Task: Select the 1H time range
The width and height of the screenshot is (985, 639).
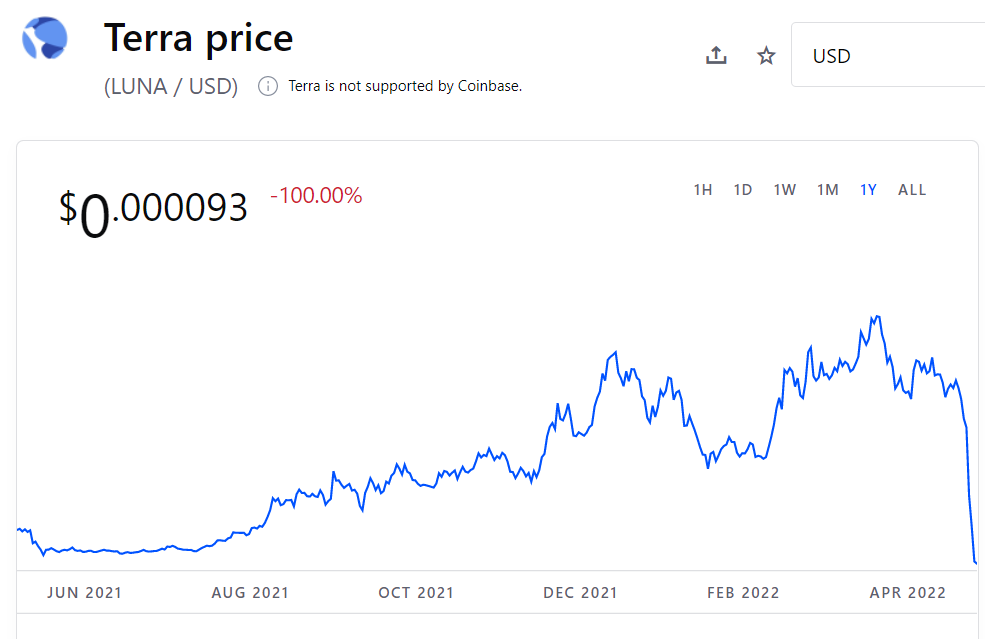Action: (x=703, y=190)
